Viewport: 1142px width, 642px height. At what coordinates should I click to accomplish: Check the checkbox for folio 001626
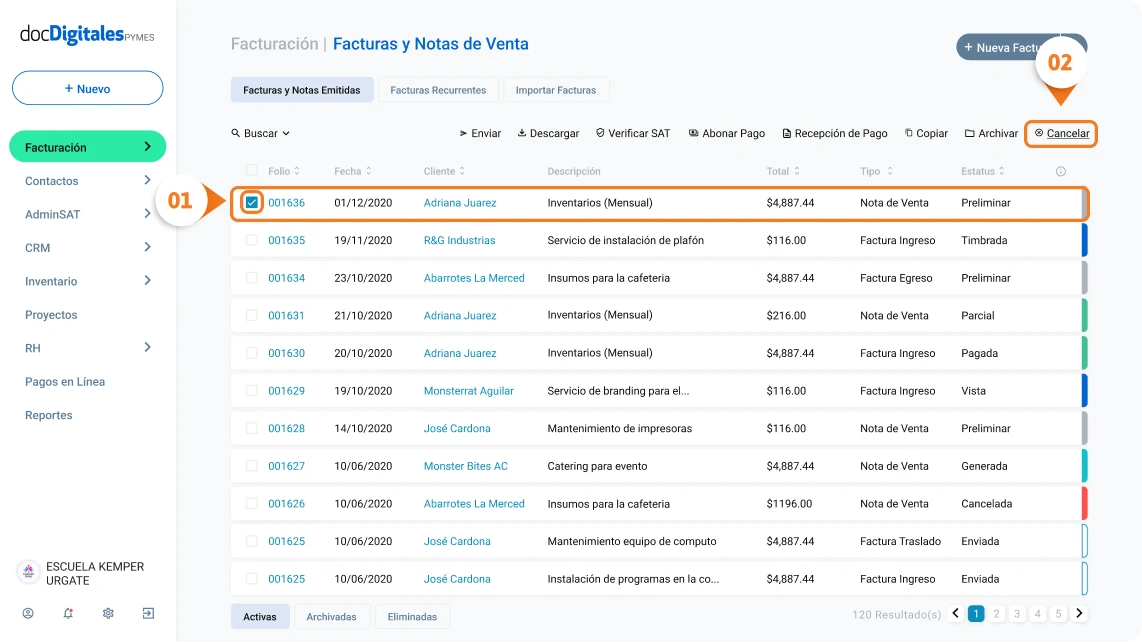coord(251,504)
